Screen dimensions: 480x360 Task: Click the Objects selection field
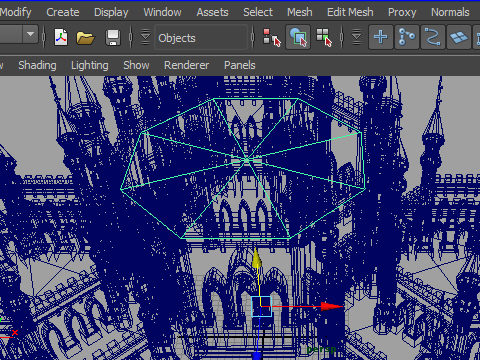pyautogui.click(x=201, y=37)
